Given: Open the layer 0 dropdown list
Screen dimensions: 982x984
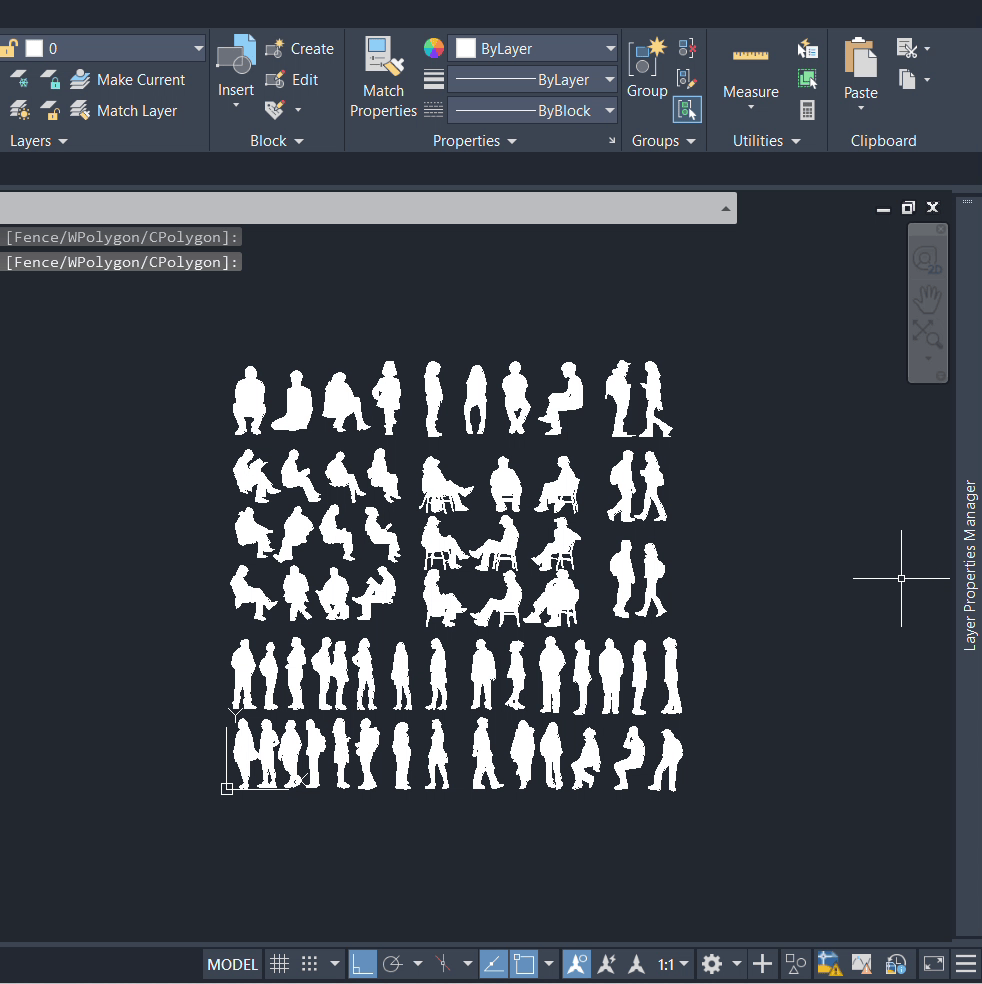Looking at the screenshot, I should click(x=197, y=48).
